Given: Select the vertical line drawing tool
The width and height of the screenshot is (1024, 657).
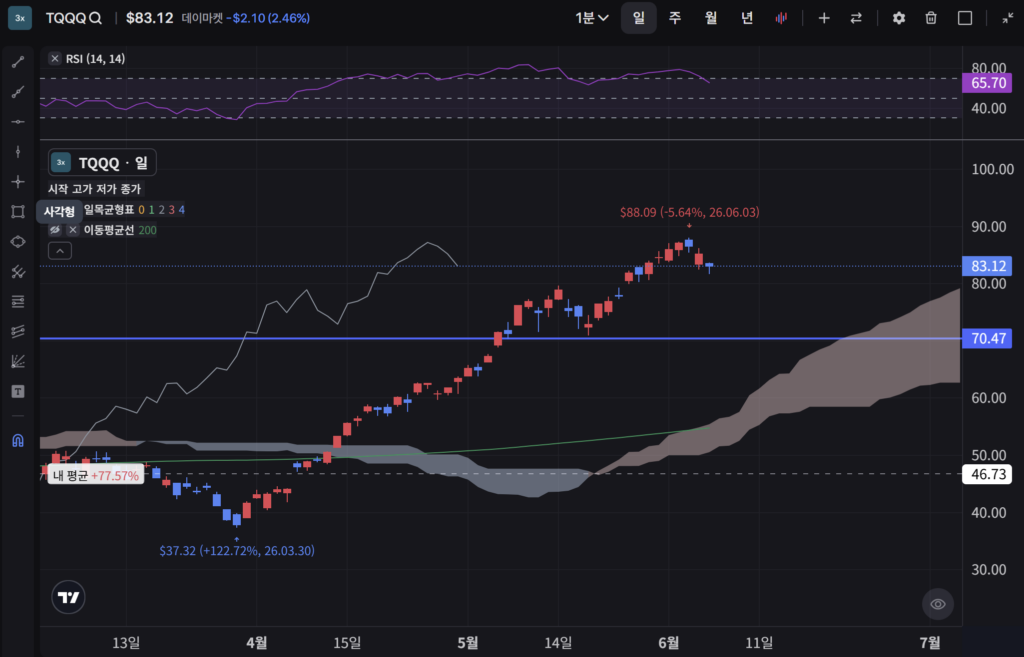Looking at the screenshot, I should [18, 152].
